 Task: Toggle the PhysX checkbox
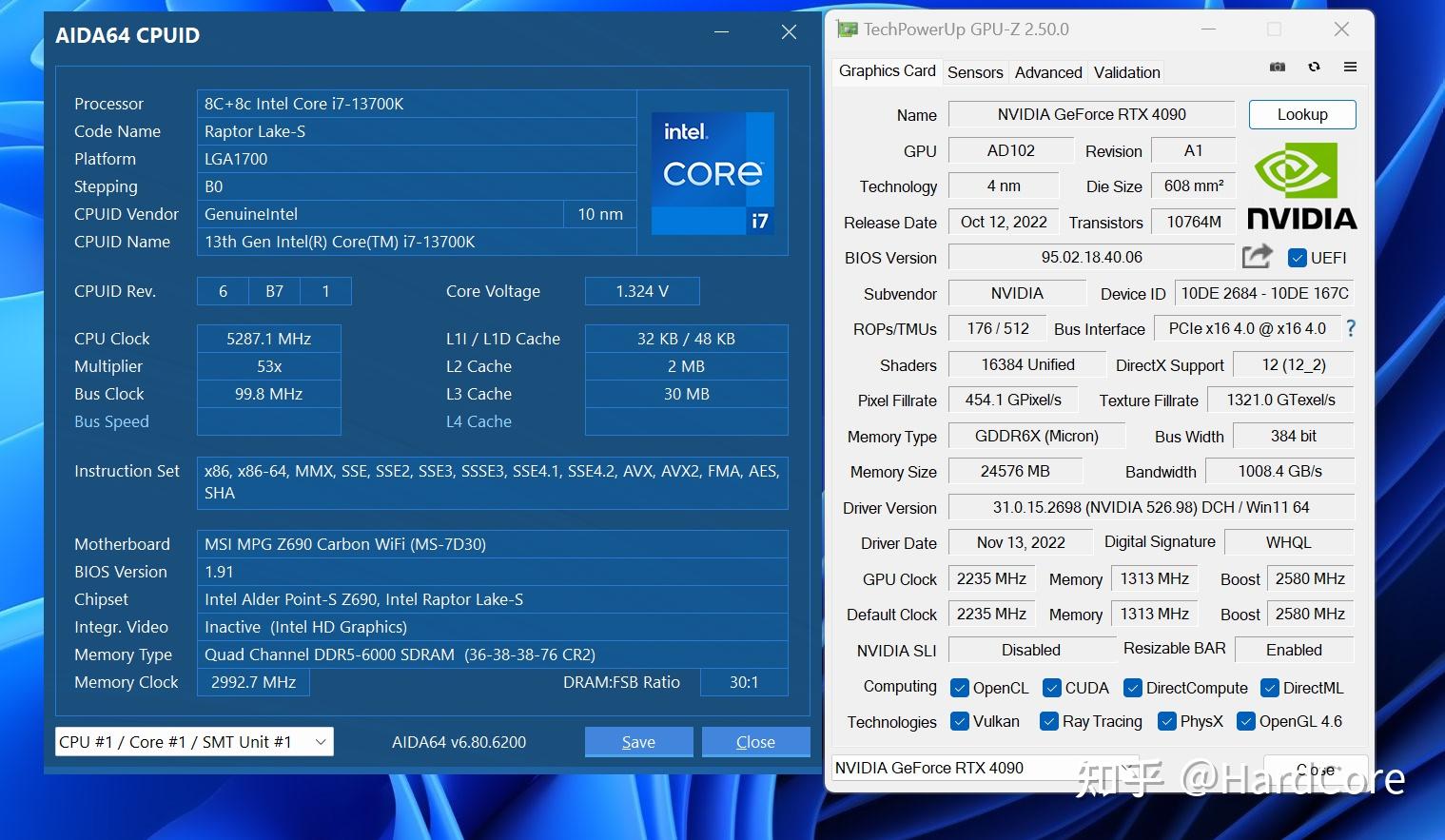(x=1166, y=721)
